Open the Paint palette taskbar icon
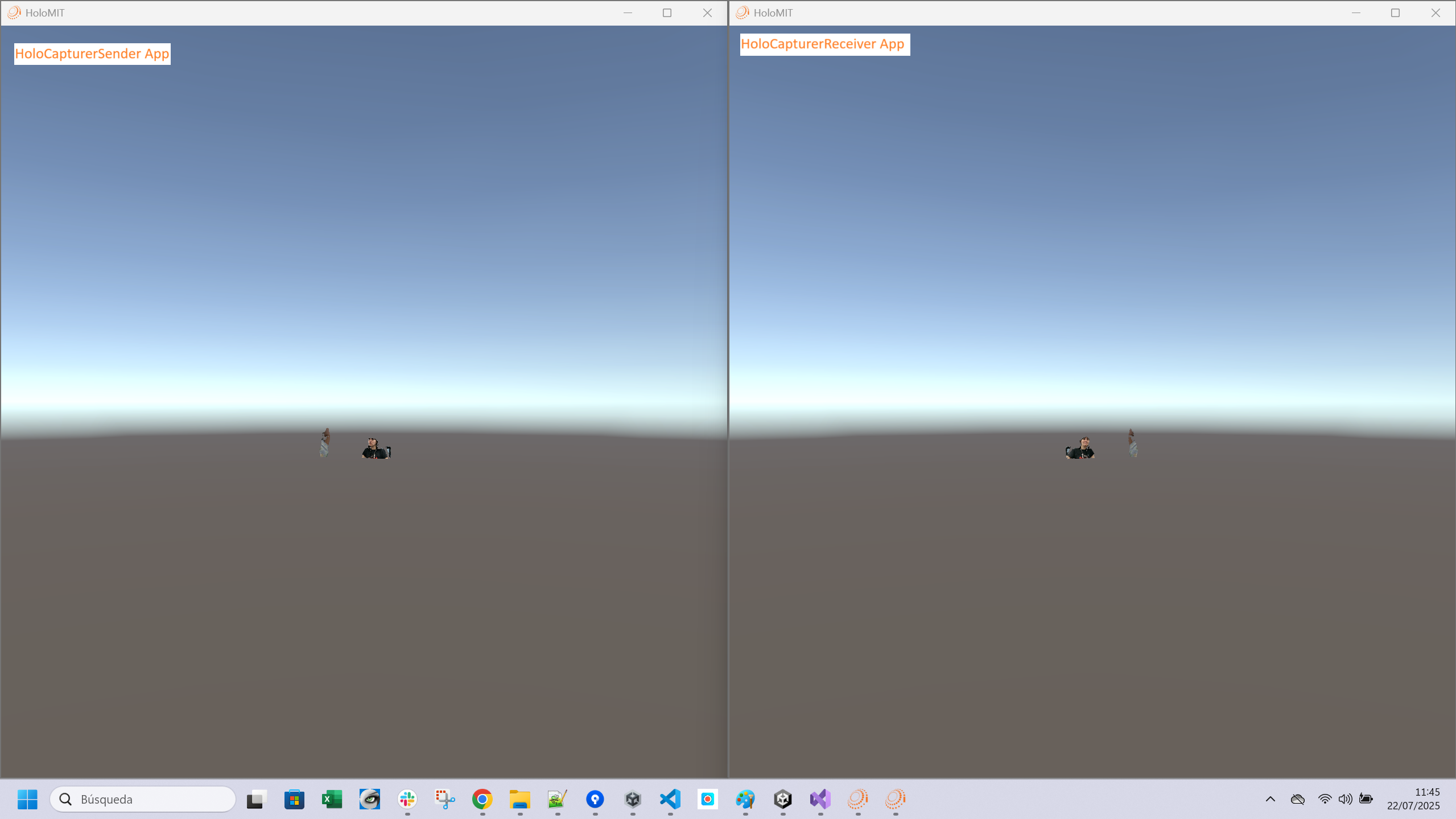 pyautogui.click(x=745, y=799)
